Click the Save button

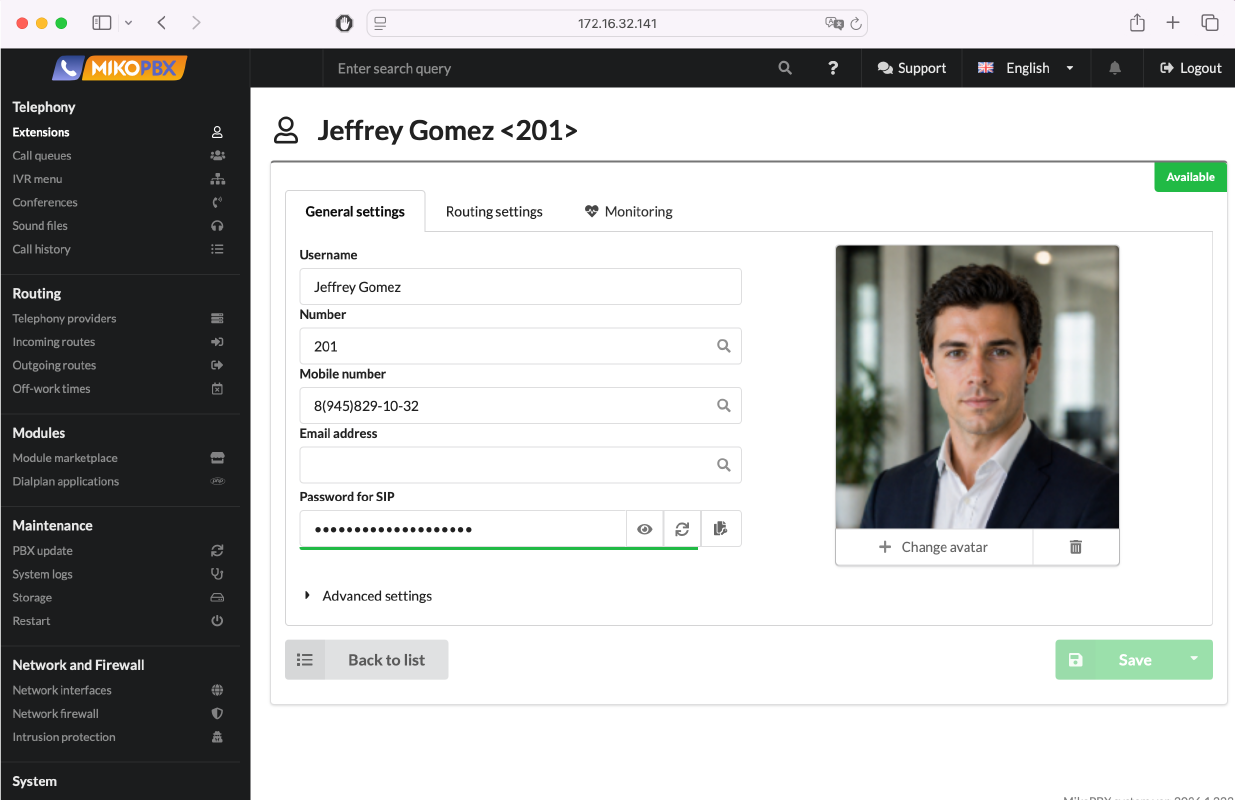click(1115, 660)
